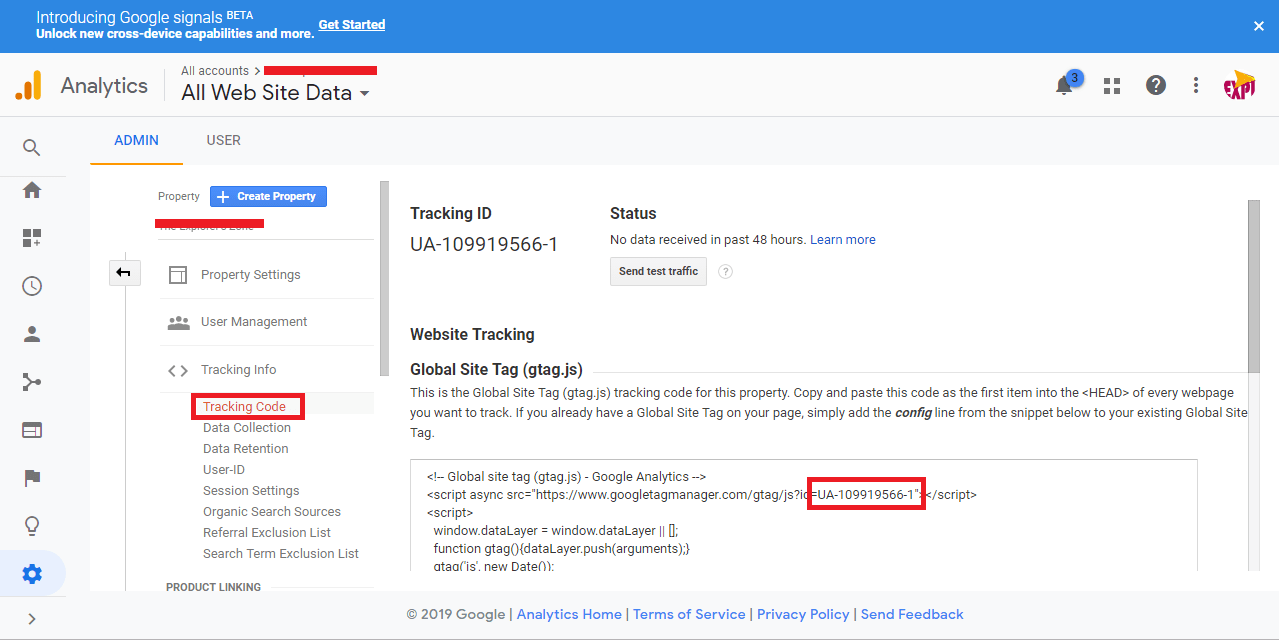
Task: Select Data Collection menu item
Action: (x=247, y=428)
